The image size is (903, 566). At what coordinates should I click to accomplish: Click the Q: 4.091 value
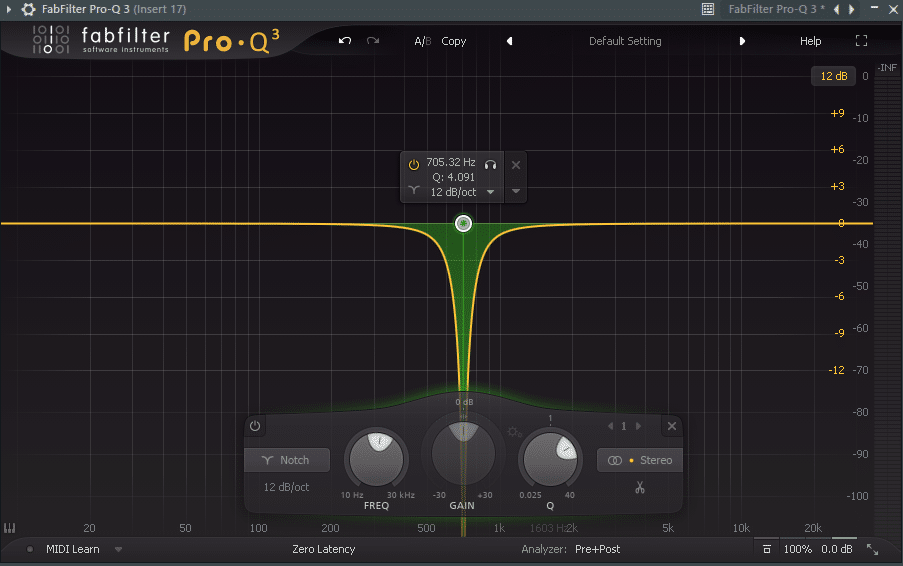(454, 177)
